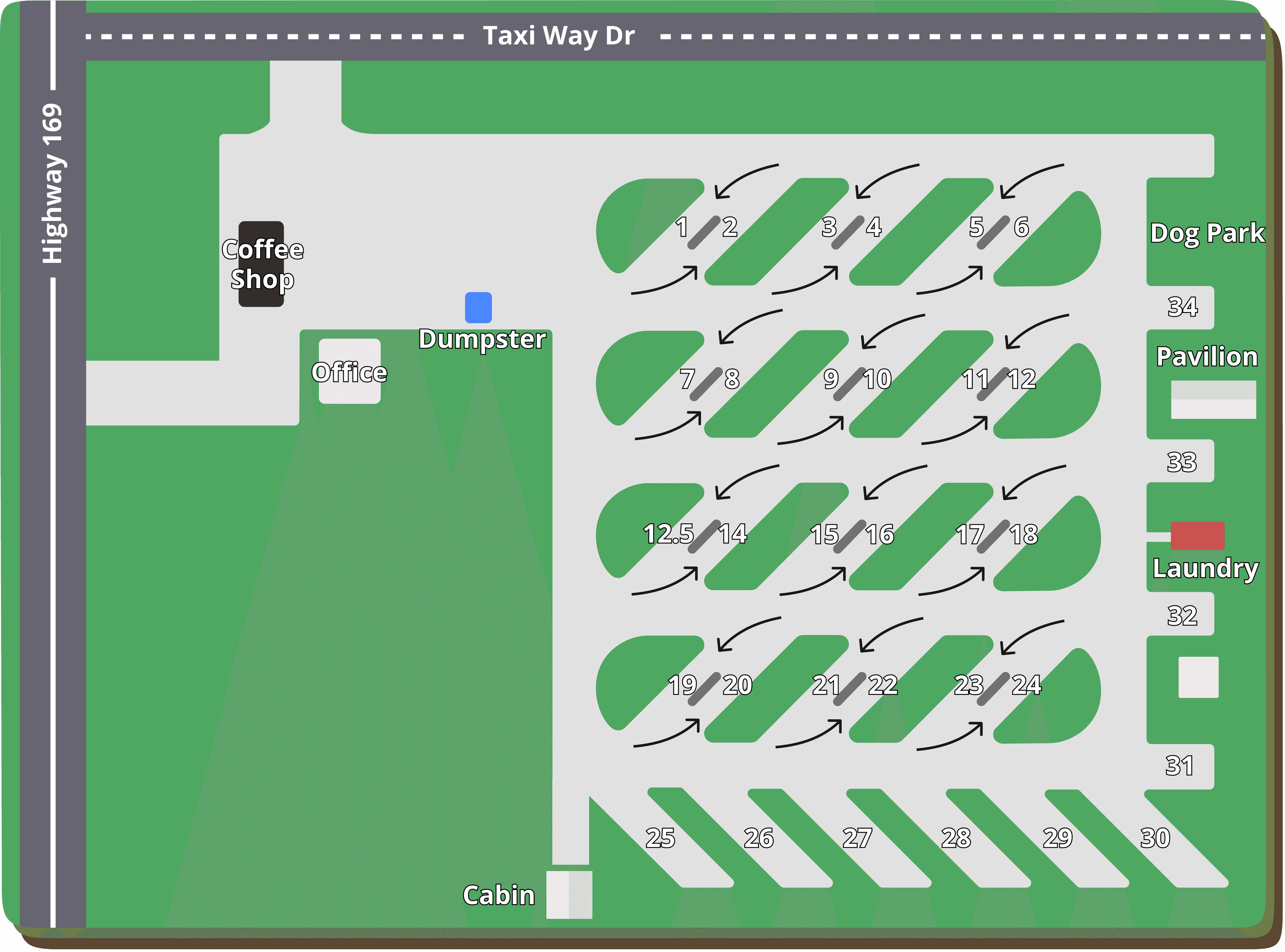The width and height of the screenshot is (1285, 952).
Task: Click the black Coffee Shop building
Action: pyautogui.click(x=261, y=264)
